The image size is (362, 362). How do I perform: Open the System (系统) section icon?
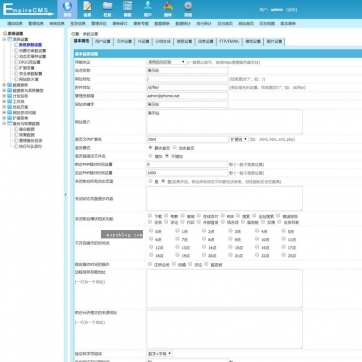point(67,9)
